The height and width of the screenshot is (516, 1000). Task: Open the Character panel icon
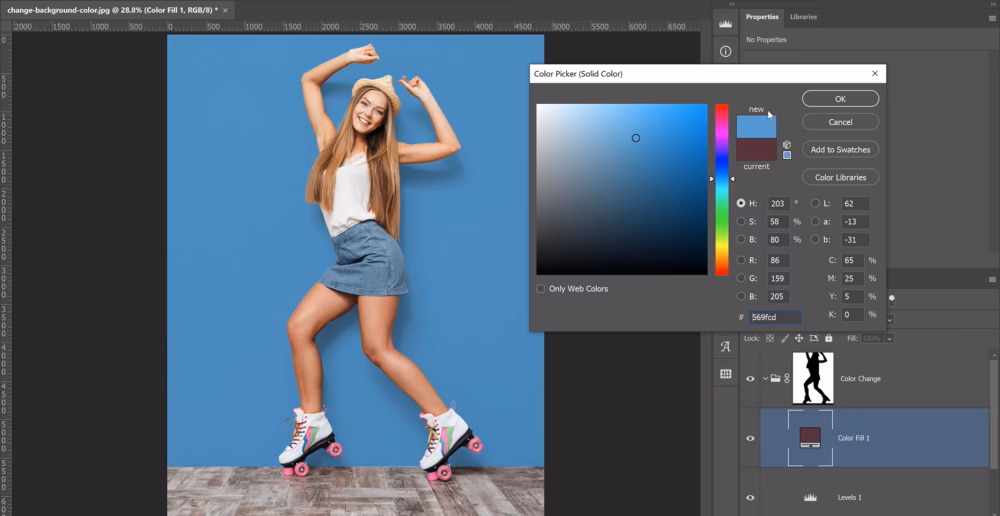tap(725, 347)
